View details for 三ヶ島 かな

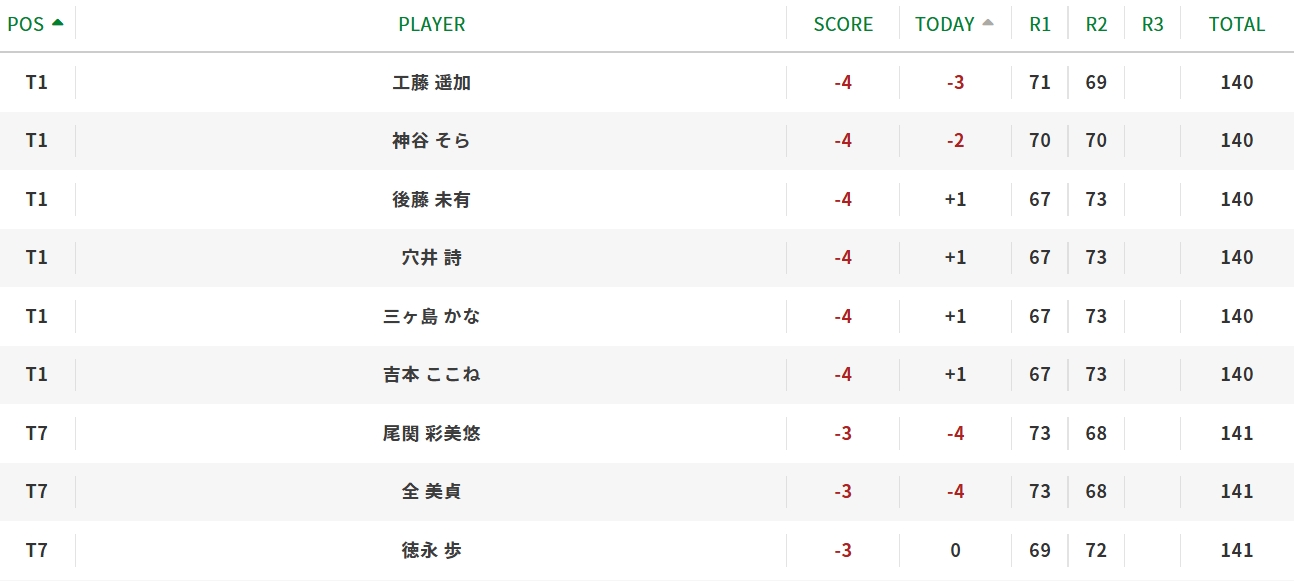tap(431, 317)
